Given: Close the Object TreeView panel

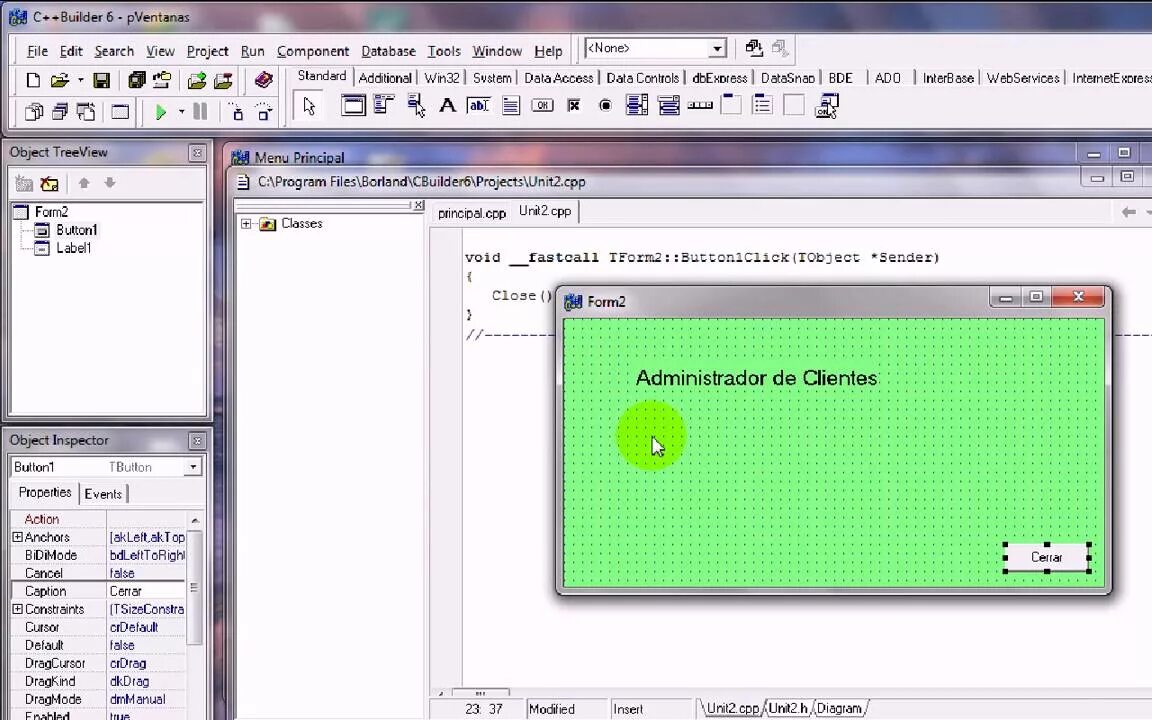Looking at the screenshot, I should point(197,153).
